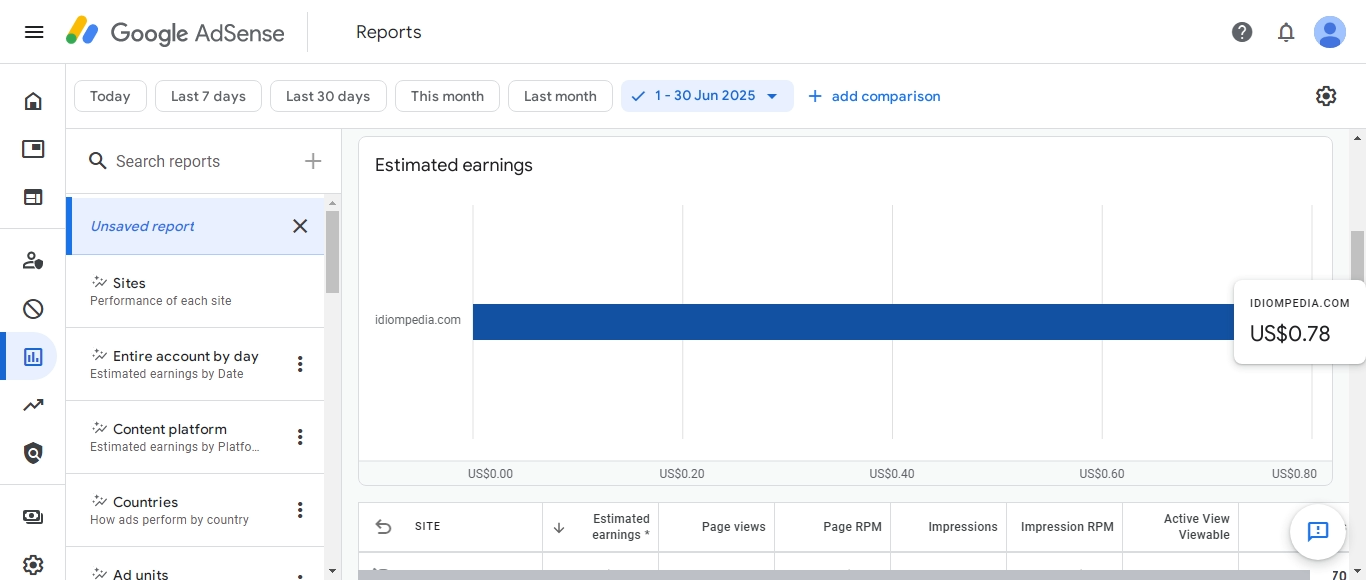The height and width of the screenshot is (580, 1366).
Task: Open the Sites performance report
Action: [195, 291]
